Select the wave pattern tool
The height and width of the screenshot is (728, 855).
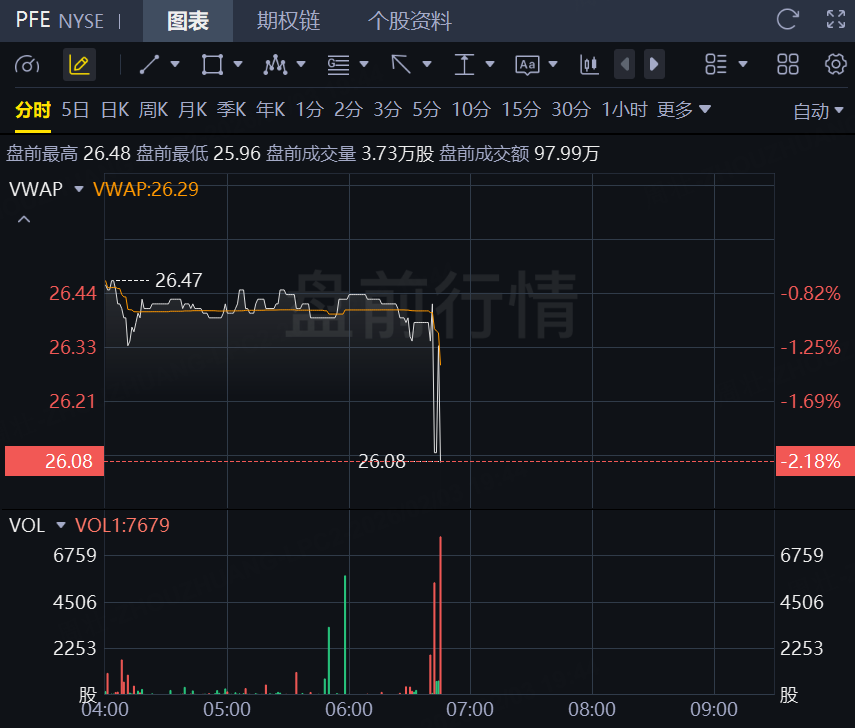(275, 65)
